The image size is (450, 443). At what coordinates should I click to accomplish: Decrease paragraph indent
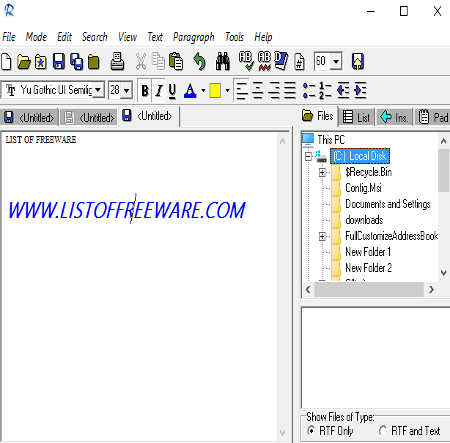(343, 90)
